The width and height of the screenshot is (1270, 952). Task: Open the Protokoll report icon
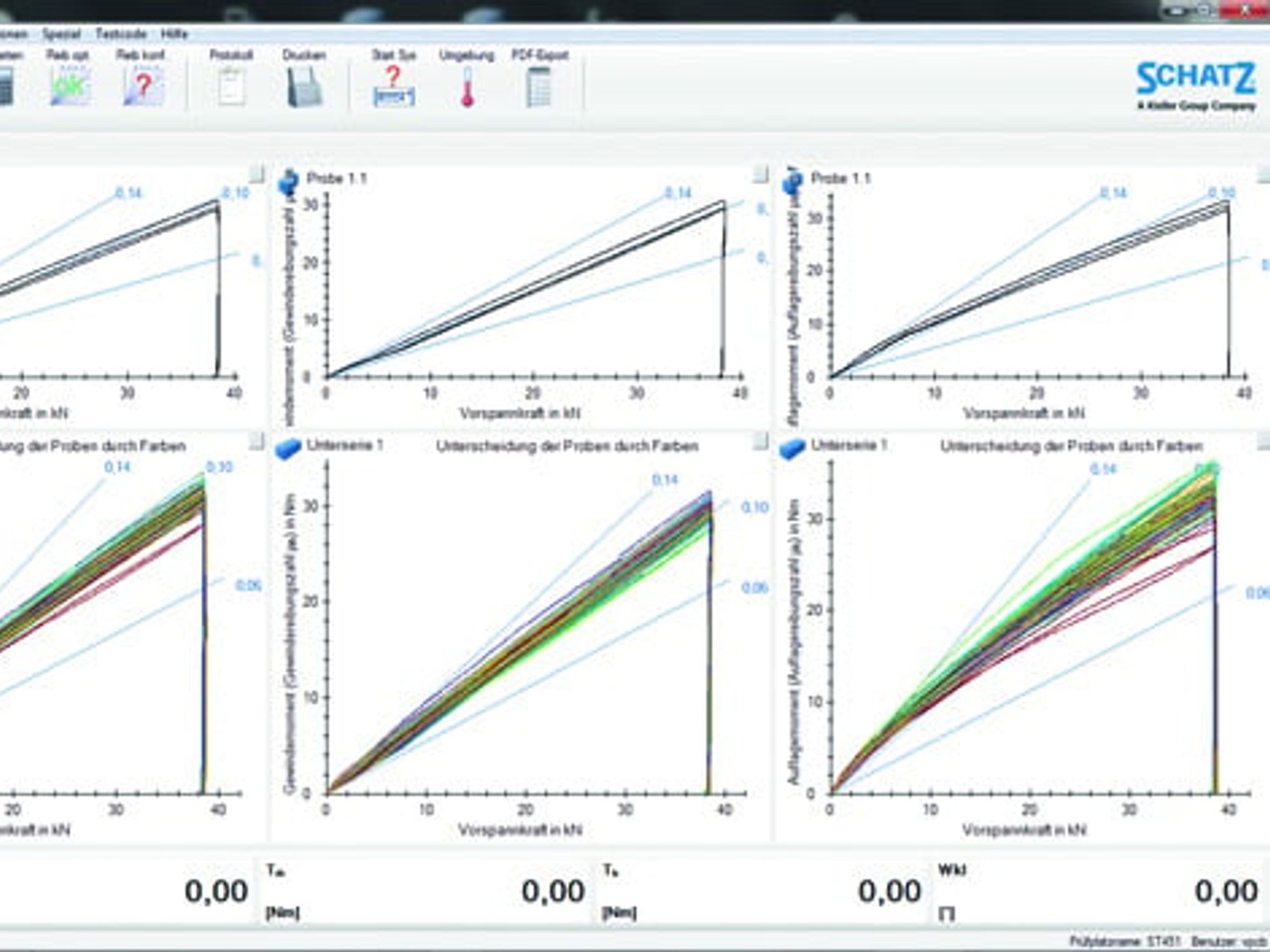tap(231, 87)
